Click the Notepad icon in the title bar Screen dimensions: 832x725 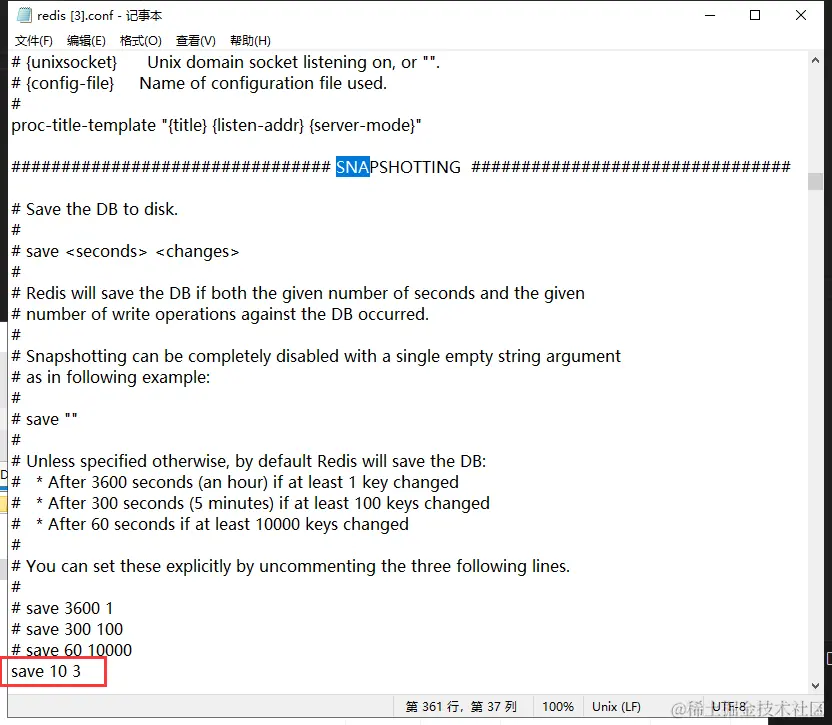pos(24,15)
